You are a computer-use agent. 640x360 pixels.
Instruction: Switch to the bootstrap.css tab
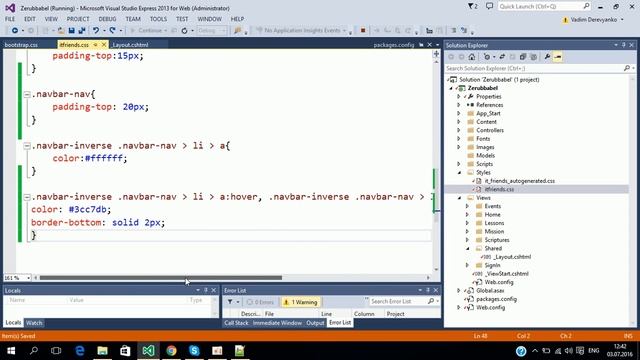point(21,45)
